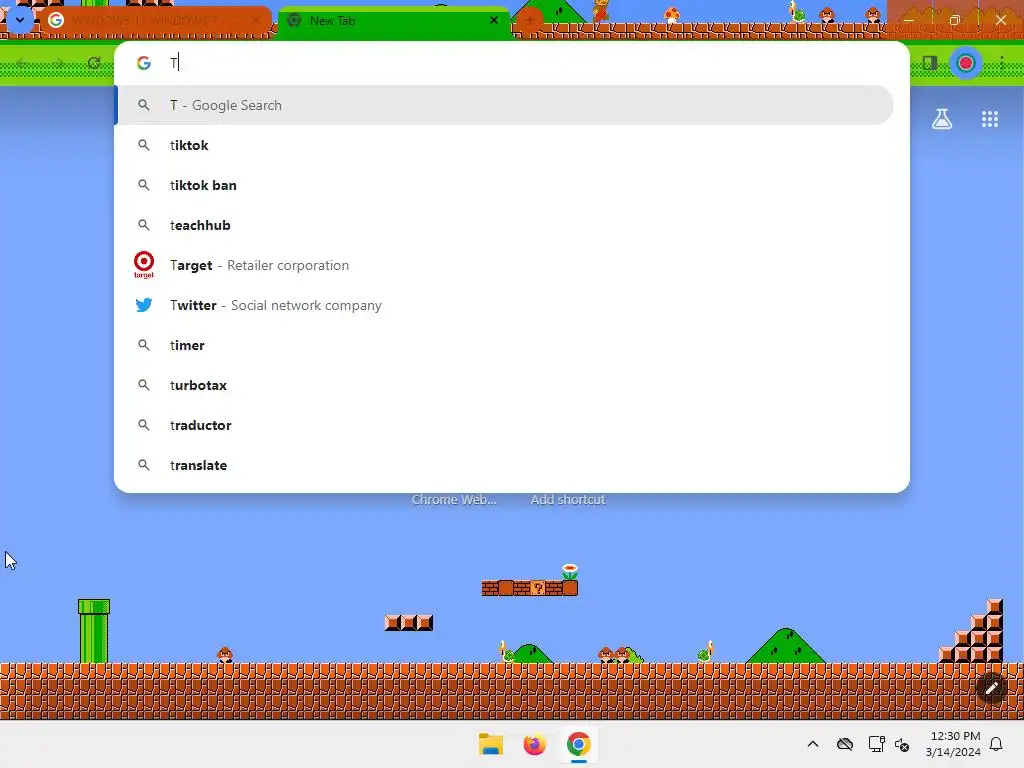Reload the page with refresh icon
Image resolution: width=1024 pixels, height=768 pixels.
click(x=94, y=63)
